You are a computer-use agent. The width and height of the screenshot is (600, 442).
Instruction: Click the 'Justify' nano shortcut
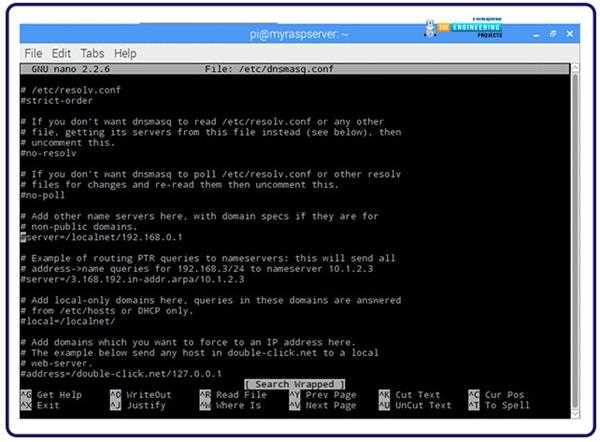click(138, 405)
